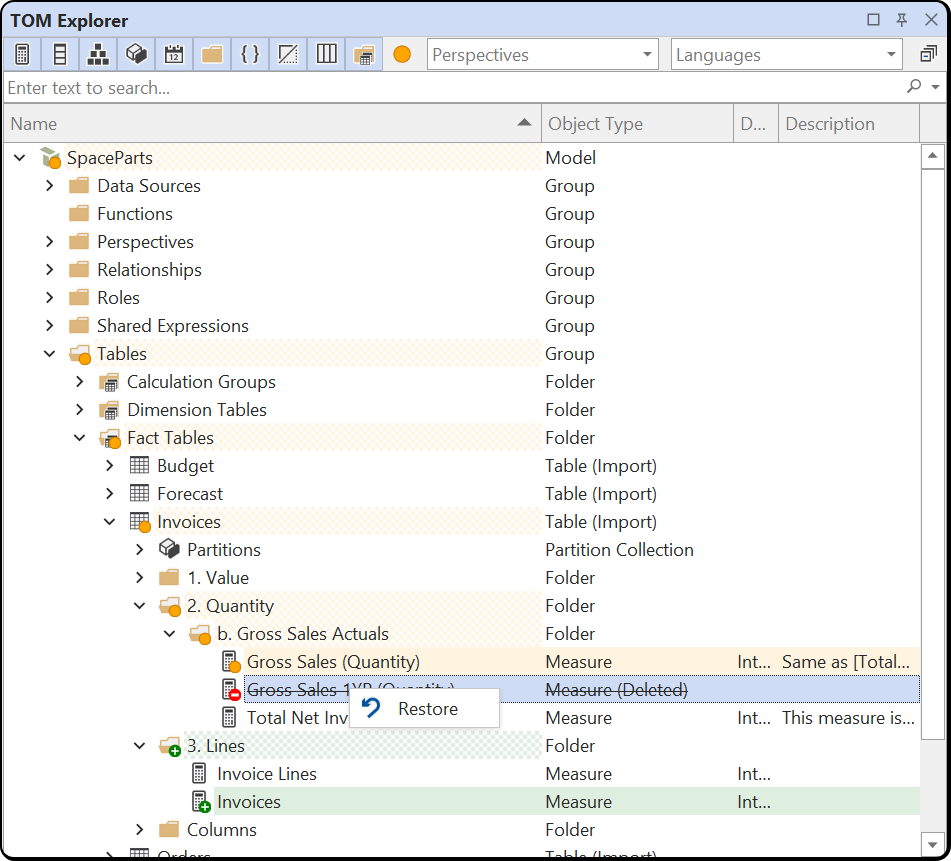Click the curly braces toolbar icon
951x861 pixels.
(250, 55)
